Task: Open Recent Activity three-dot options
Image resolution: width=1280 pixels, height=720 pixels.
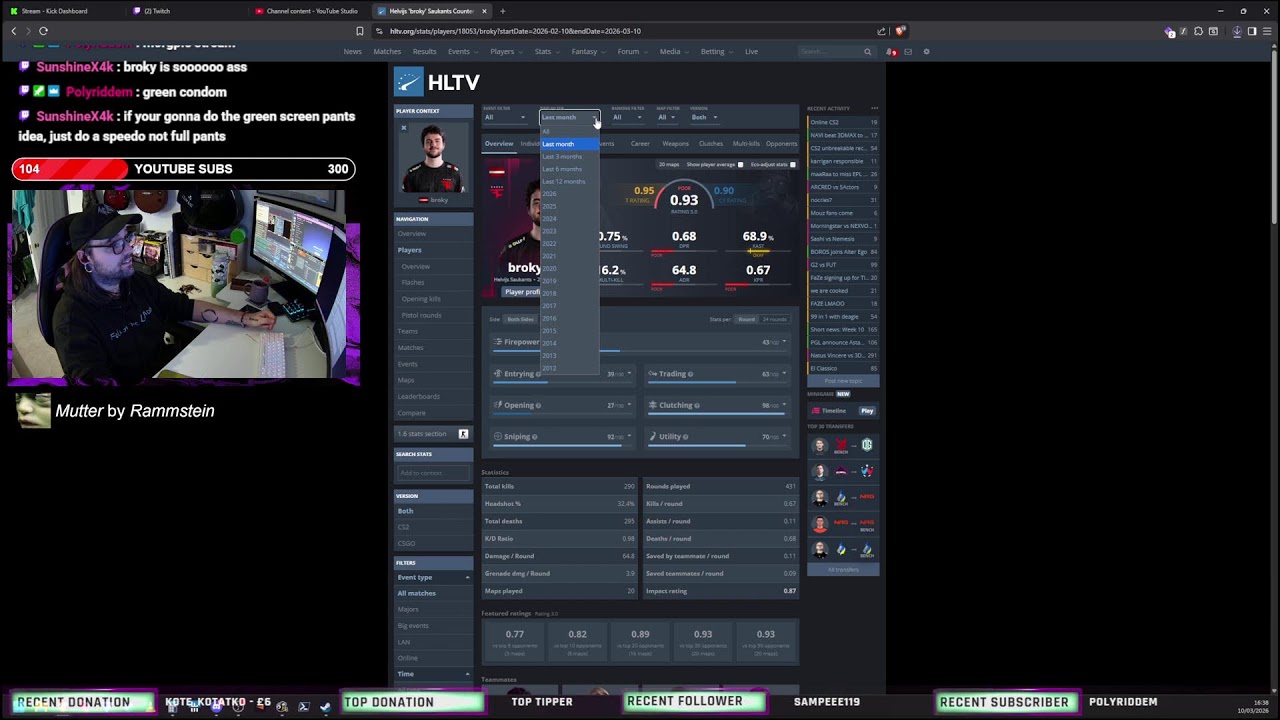Action: pos(874,108)
